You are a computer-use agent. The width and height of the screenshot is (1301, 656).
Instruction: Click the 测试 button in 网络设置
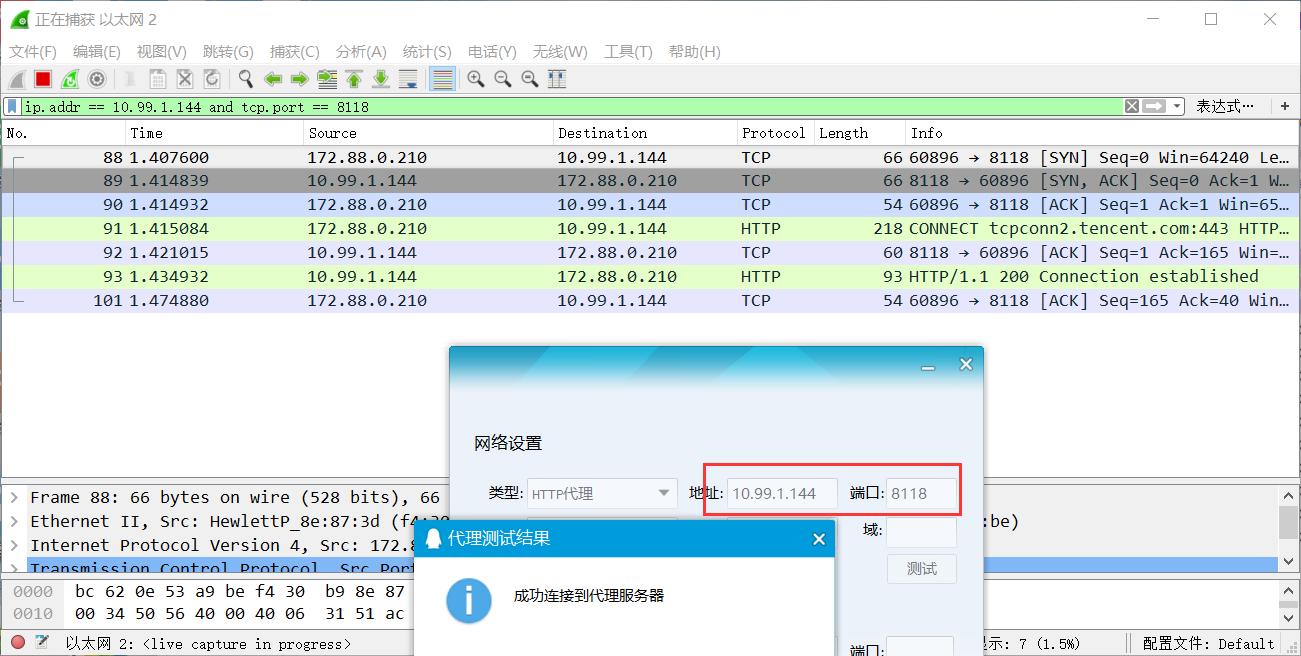[x=921, y=569]
